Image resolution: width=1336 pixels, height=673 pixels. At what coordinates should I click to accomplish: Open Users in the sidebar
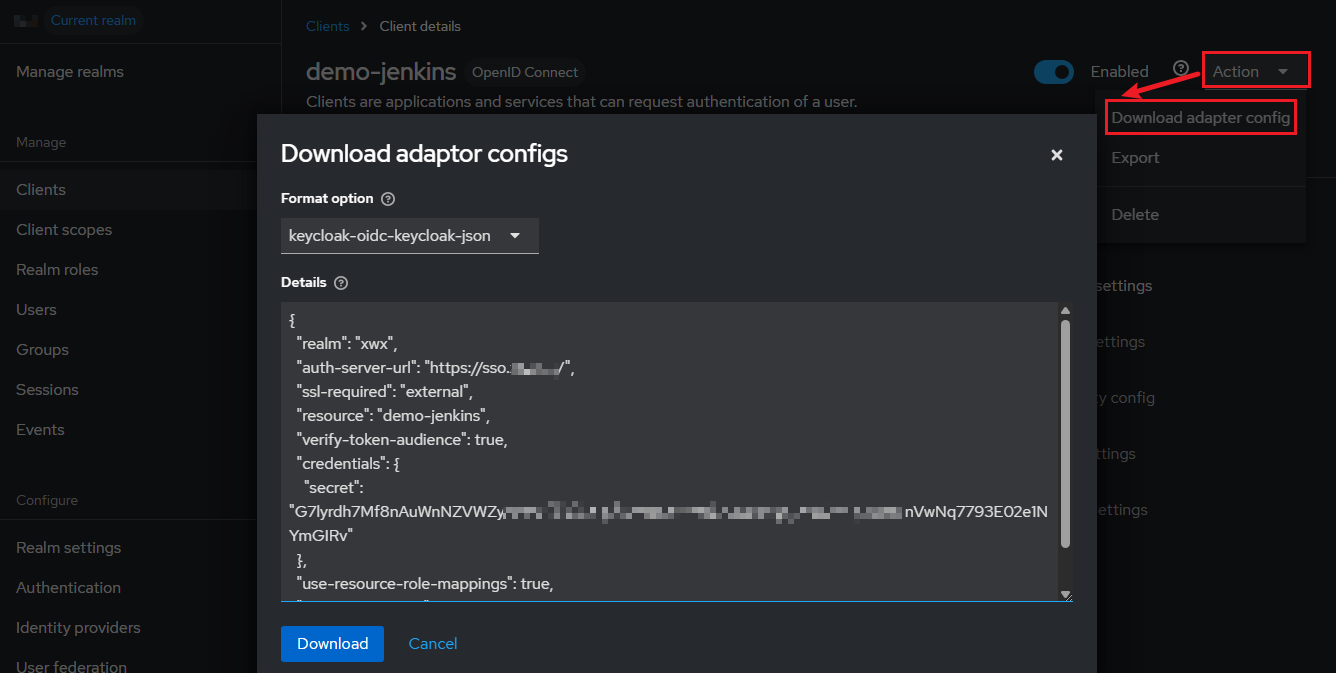coord(36,310)
